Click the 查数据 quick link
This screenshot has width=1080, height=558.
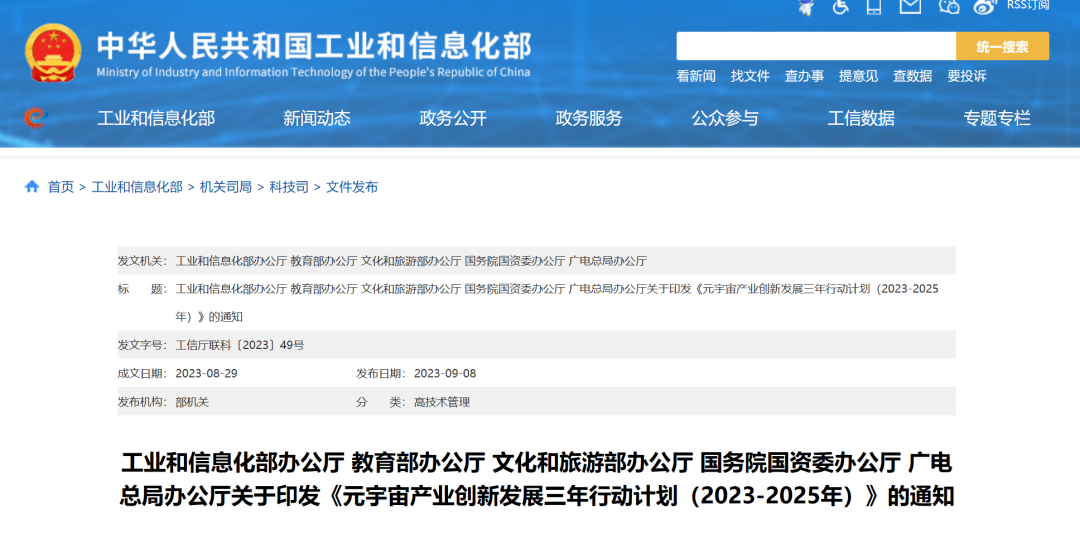coord(913,76)
